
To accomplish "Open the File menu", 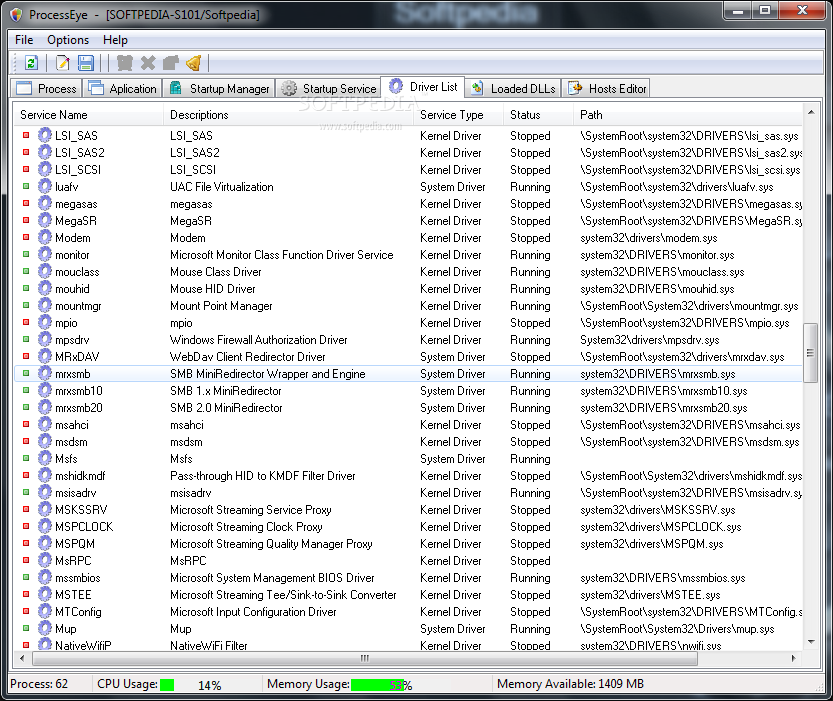I will pos(24,40).
